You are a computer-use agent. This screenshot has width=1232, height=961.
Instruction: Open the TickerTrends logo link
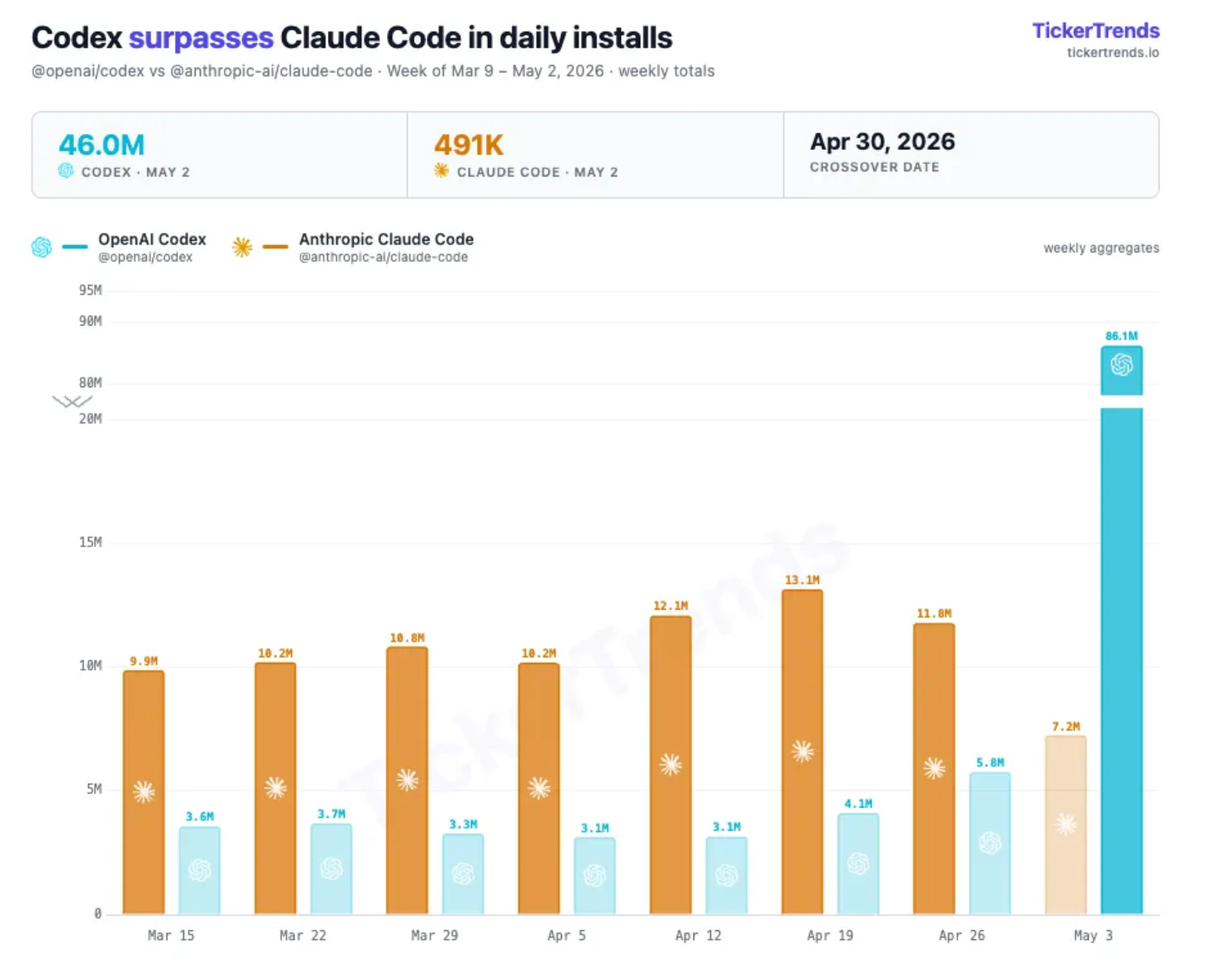coord(1095,31)
